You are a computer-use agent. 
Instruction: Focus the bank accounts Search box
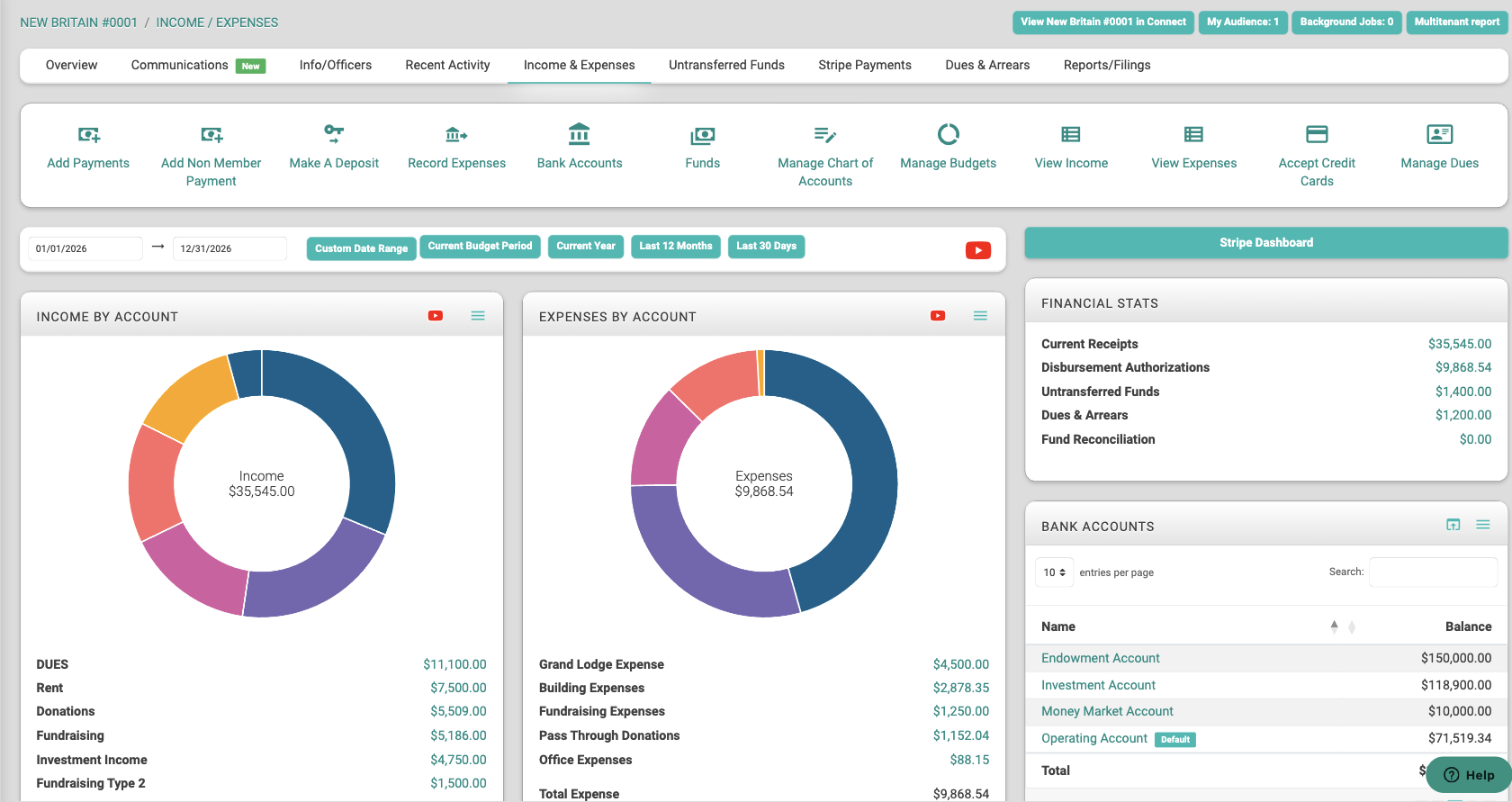[x=1433, y=572]
